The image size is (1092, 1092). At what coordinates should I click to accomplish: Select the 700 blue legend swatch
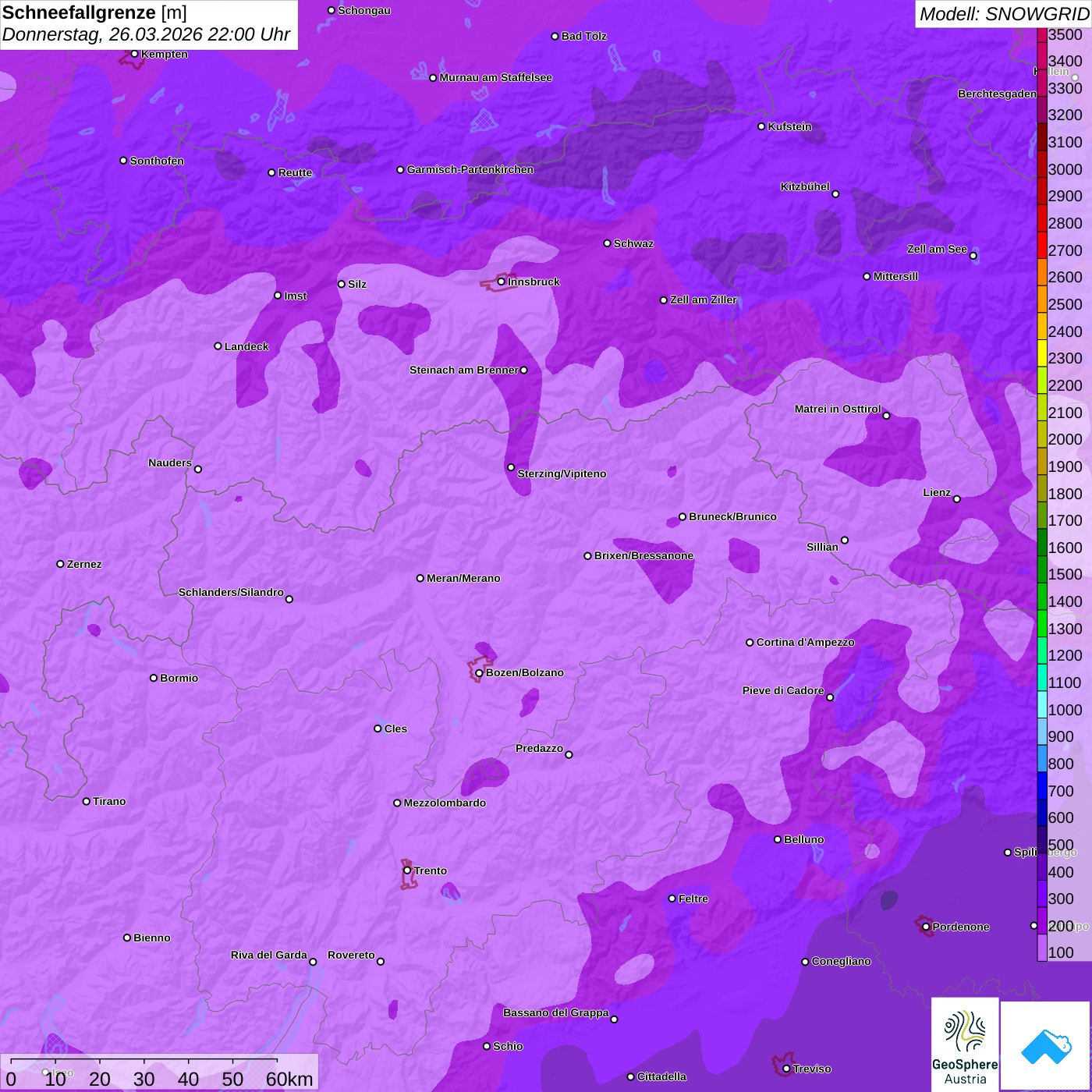1042,785
